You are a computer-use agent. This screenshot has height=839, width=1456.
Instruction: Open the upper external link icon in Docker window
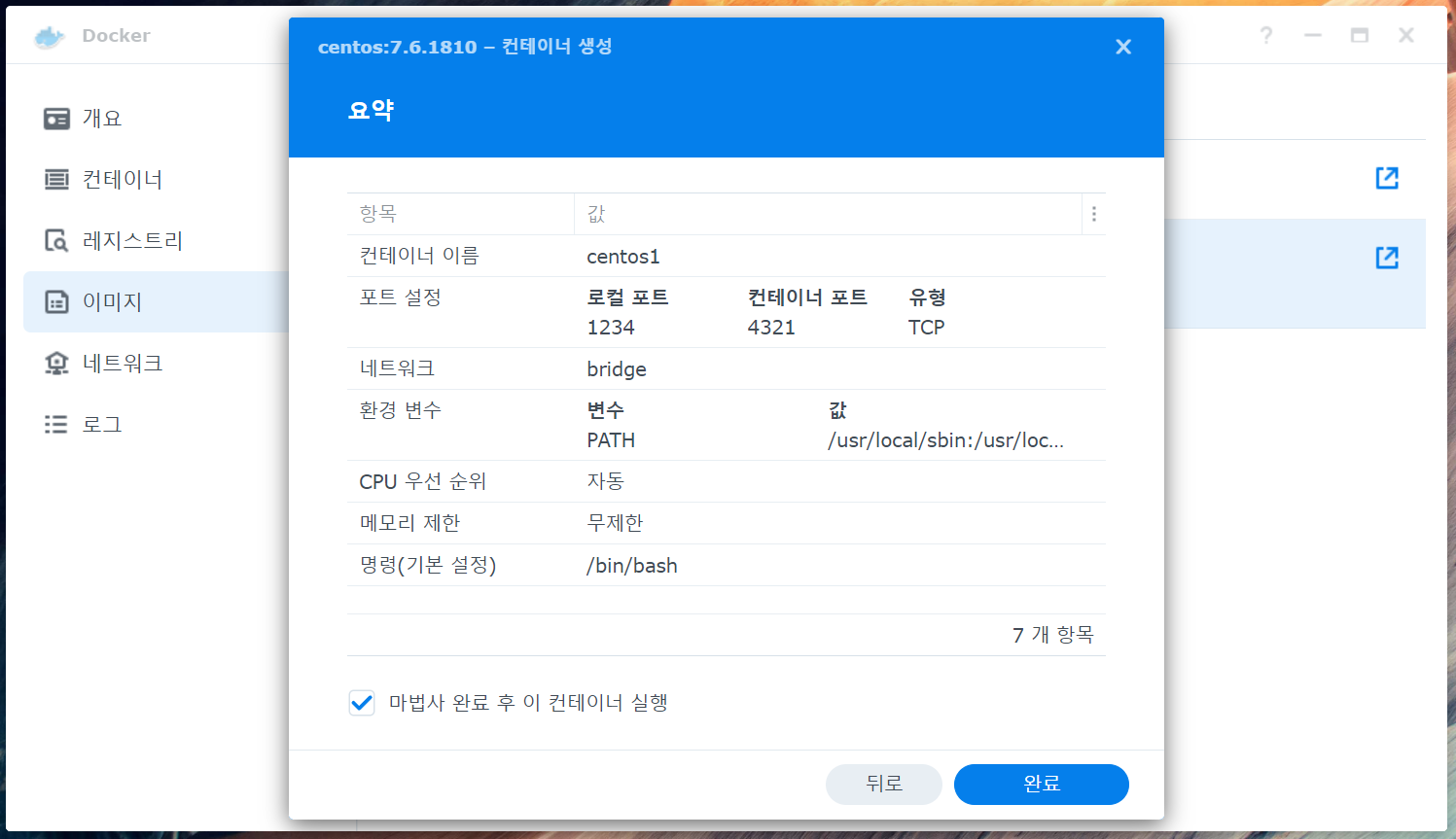pos(1387,178)
